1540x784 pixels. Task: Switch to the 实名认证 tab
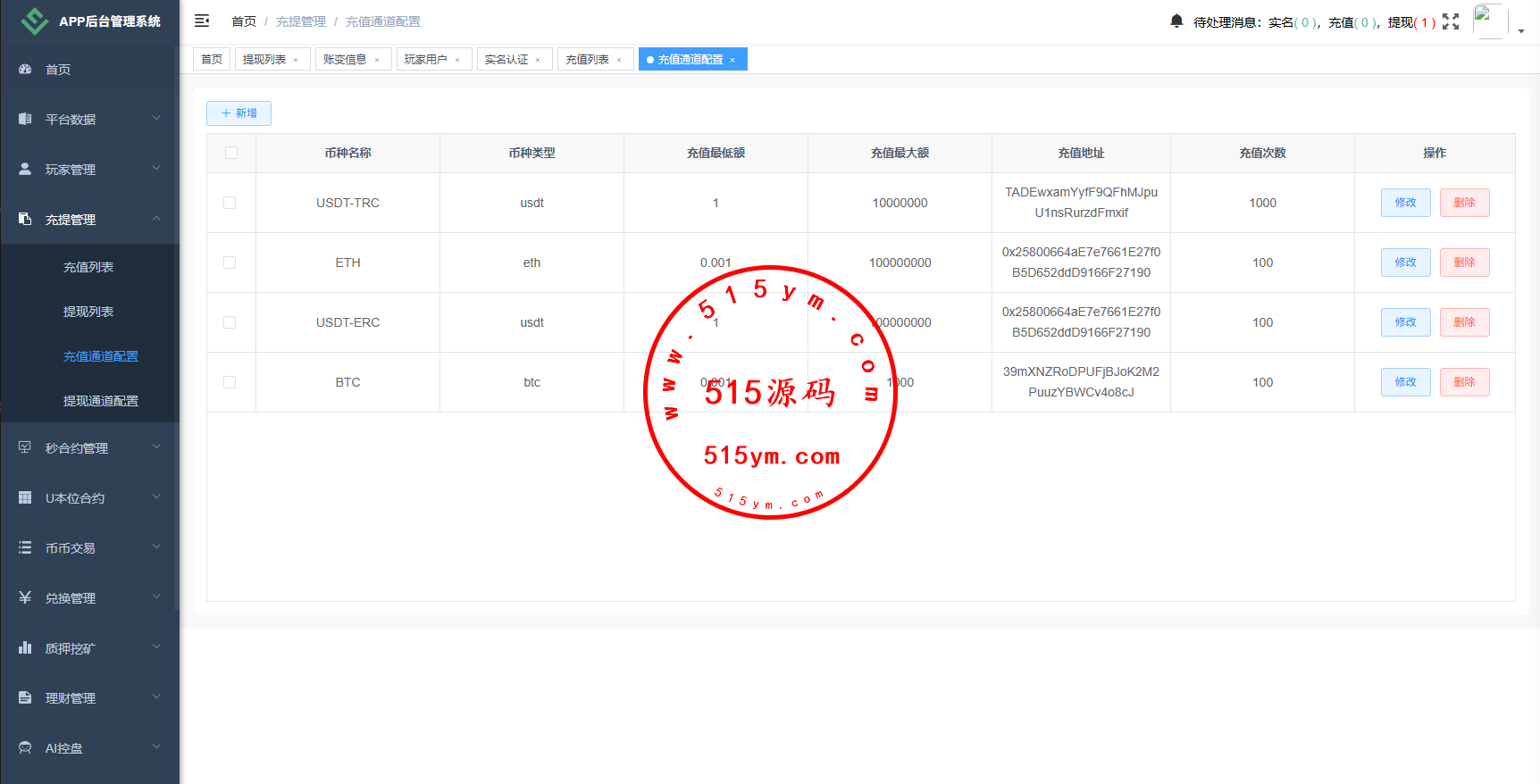click(x=506, y=60)
